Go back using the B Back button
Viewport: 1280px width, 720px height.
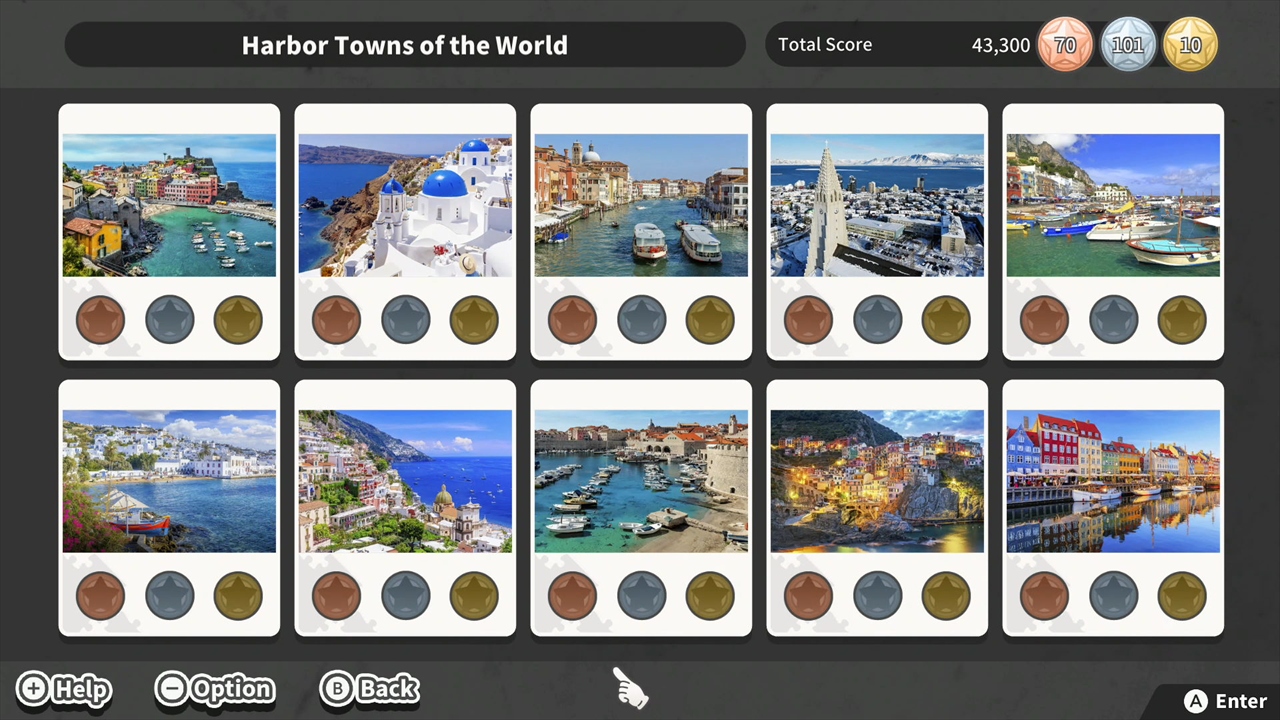[370, 689]
